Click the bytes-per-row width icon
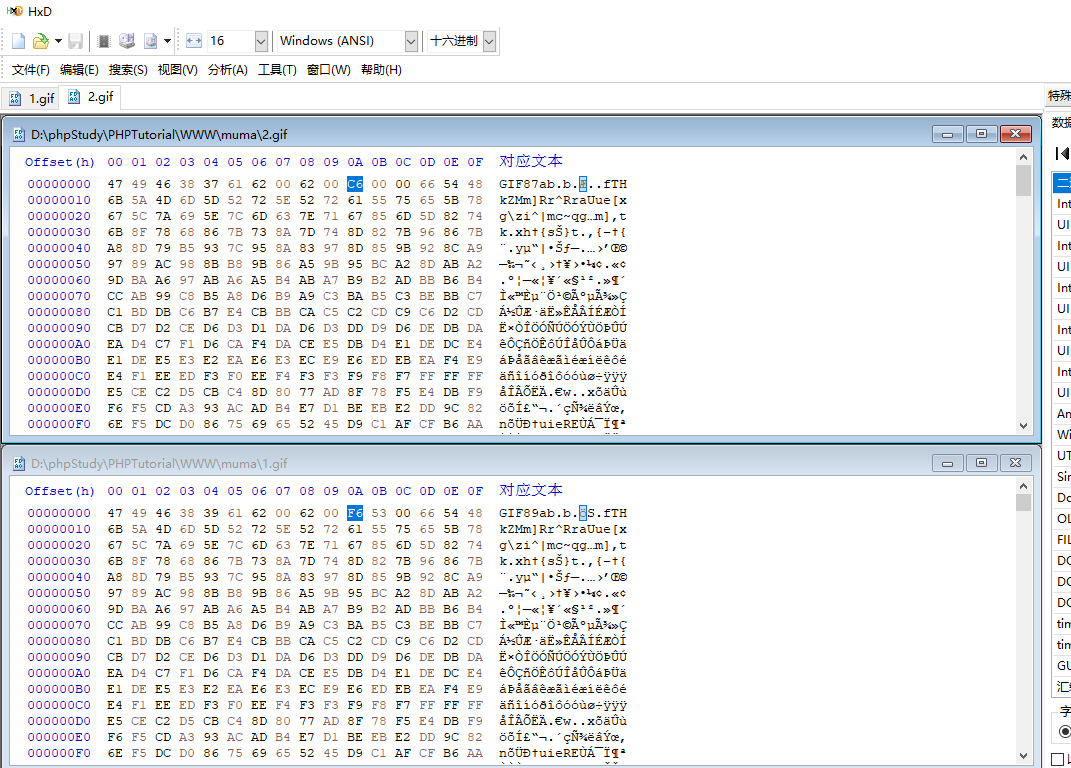 (x=194, y=41)
